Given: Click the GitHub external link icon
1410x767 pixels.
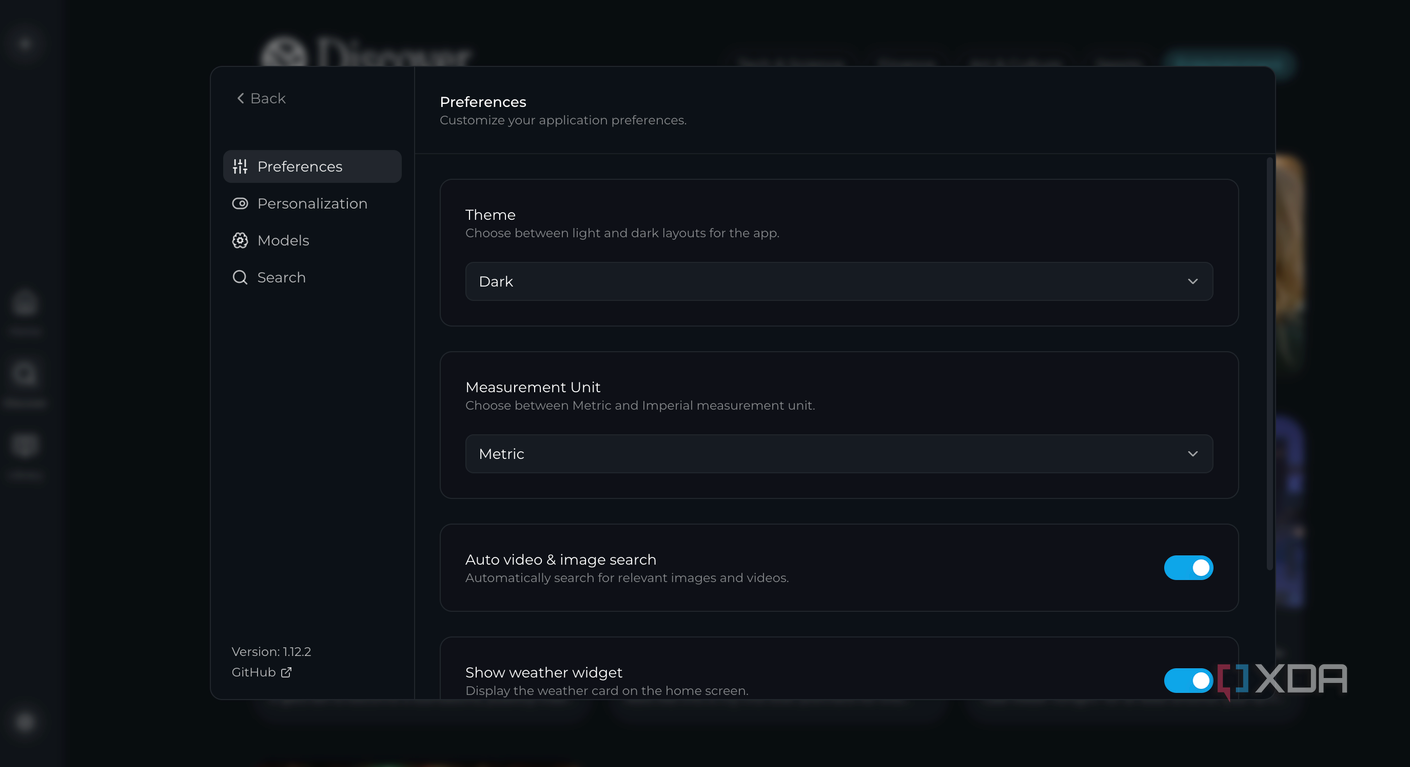Looking at the screenshot, I should point(286,673).
